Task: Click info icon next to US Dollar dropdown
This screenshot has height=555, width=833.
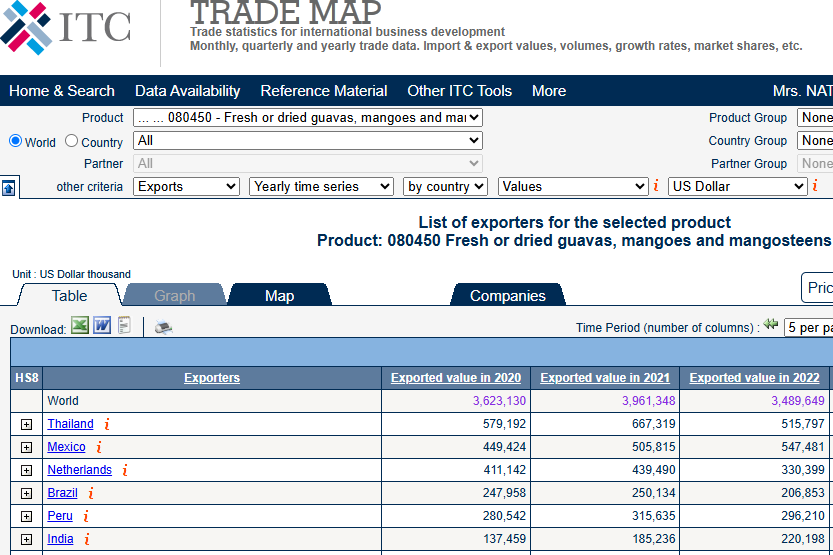Action: 815,185
